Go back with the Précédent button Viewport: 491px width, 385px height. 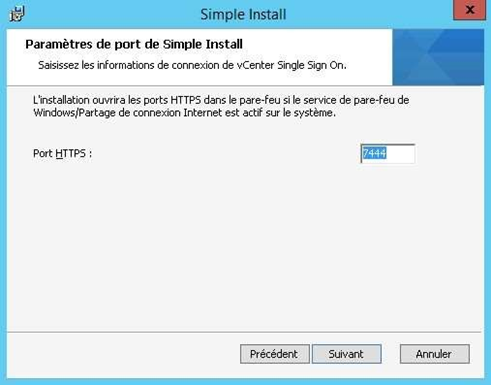[275, 354]
